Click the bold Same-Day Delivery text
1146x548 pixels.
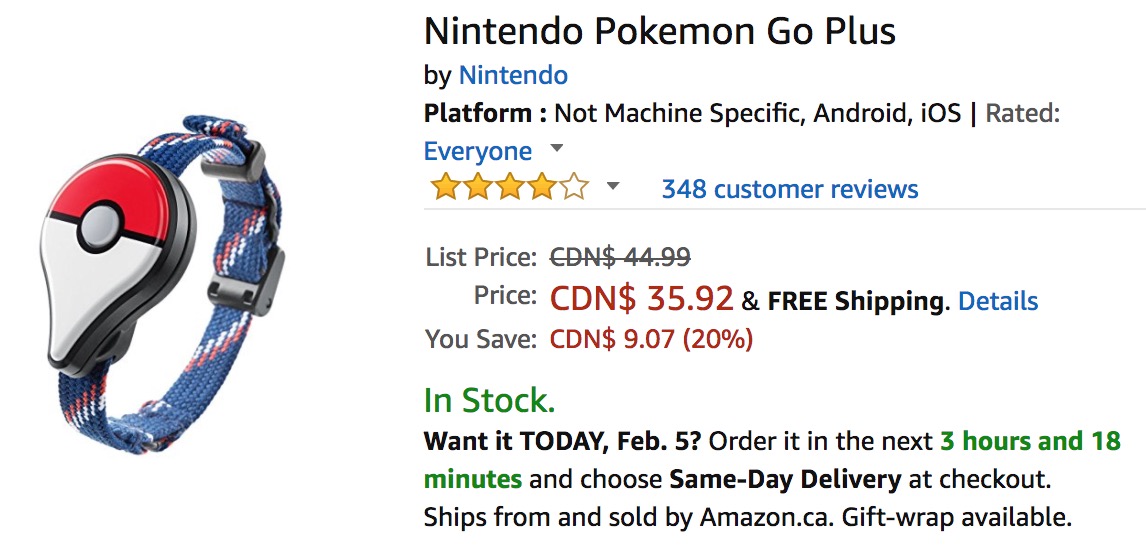785,479
